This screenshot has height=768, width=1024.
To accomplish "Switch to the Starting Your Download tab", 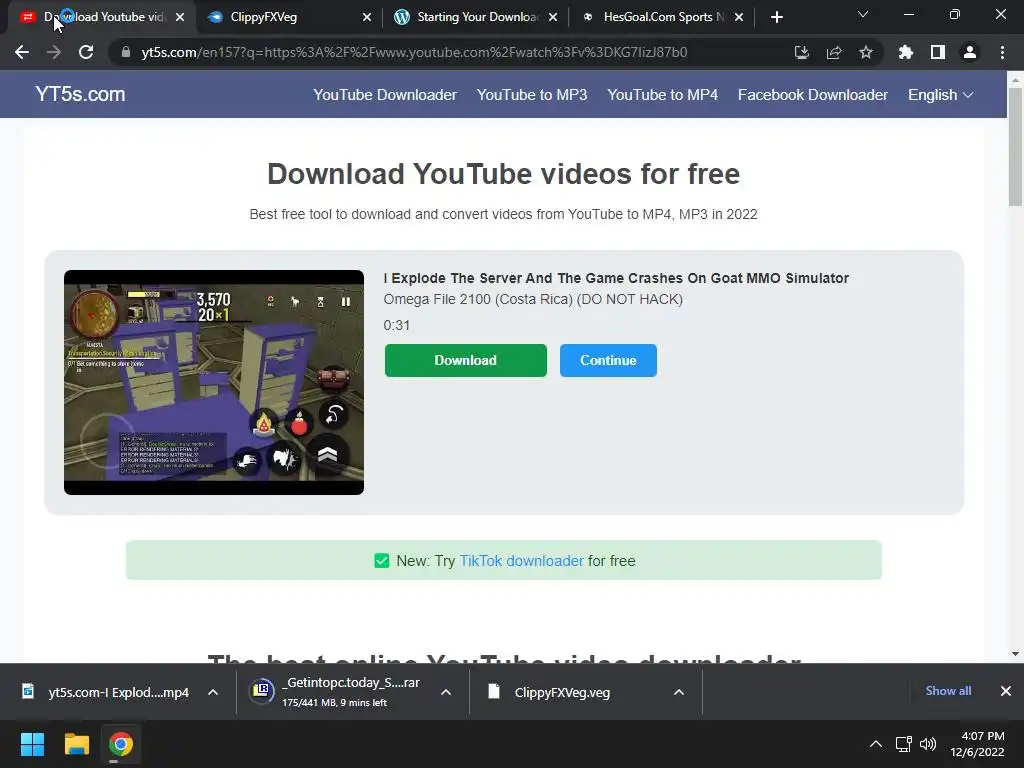I will point(477,17).
